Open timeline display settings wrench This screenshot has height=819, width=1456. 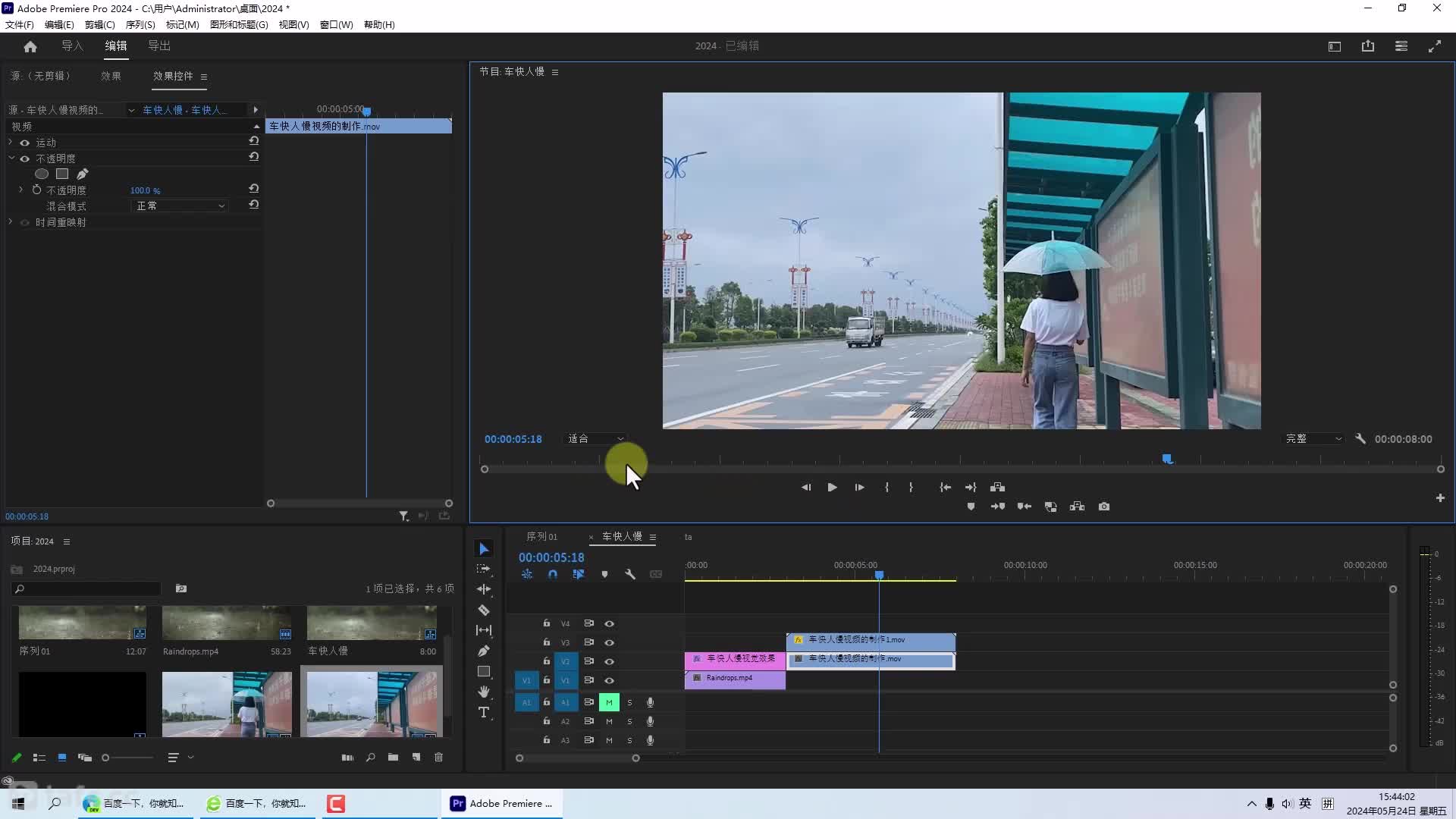[630, 575]
